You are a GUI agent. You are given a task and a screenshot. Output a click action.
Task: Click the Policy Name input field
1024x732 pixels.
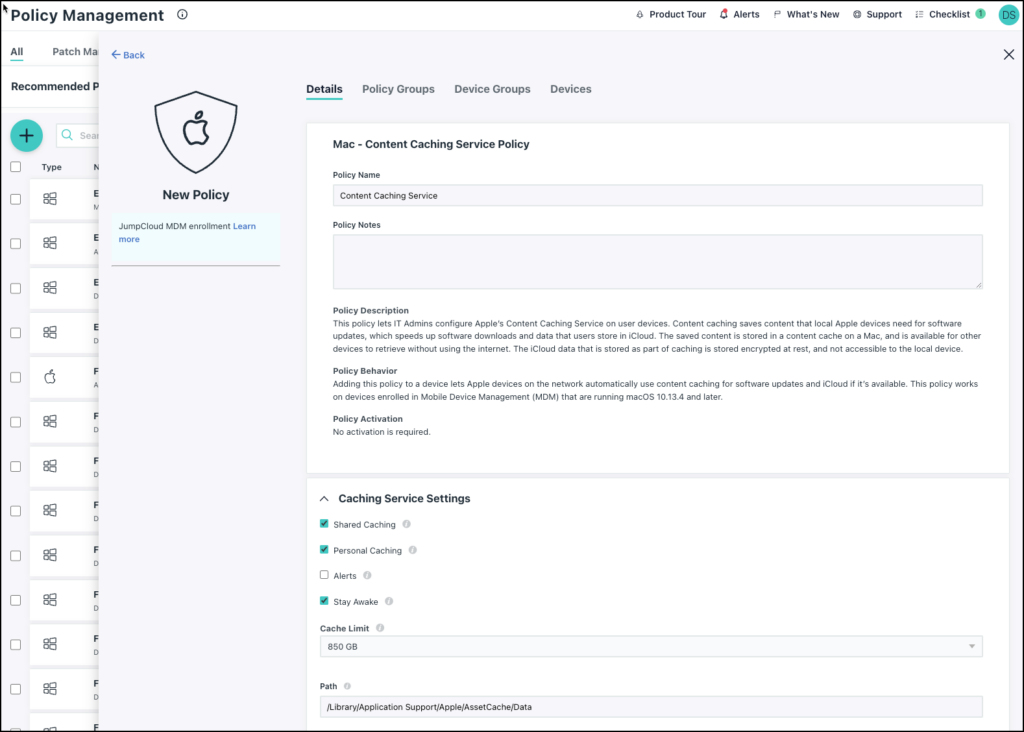[x=657, y=196]
